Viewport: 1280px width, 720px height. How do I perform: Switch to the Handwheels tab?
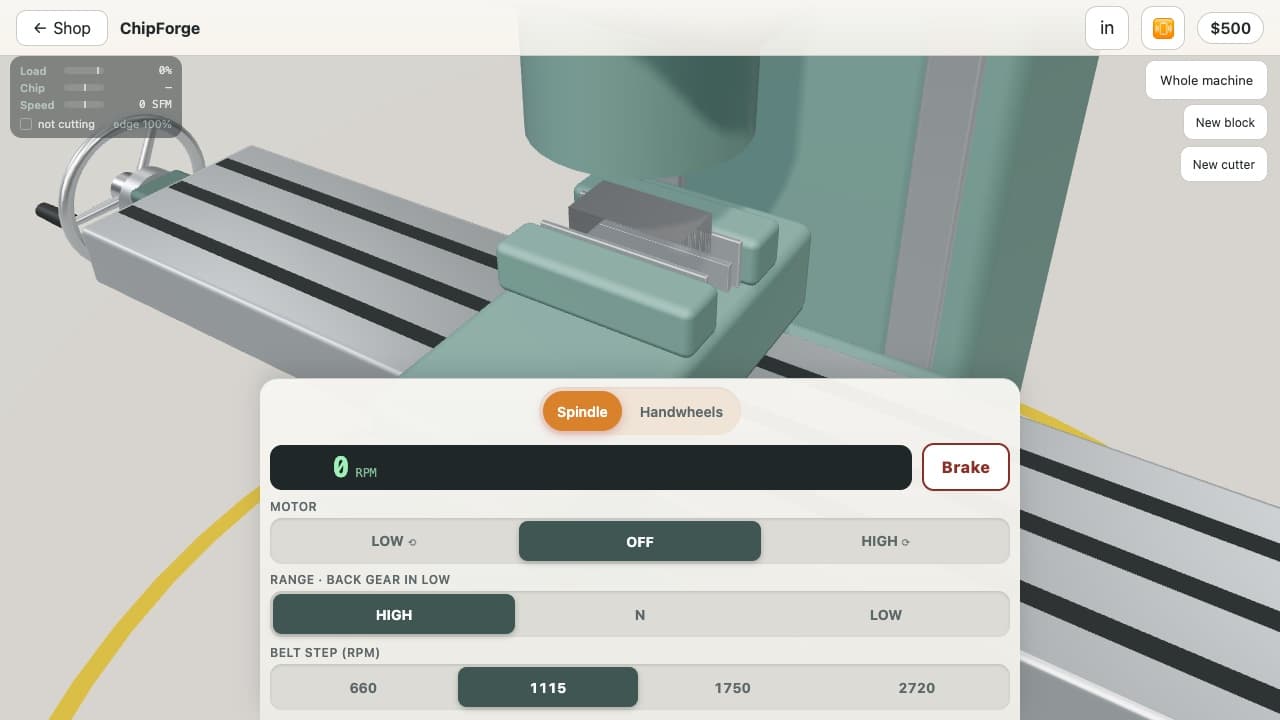click(681, 411)
